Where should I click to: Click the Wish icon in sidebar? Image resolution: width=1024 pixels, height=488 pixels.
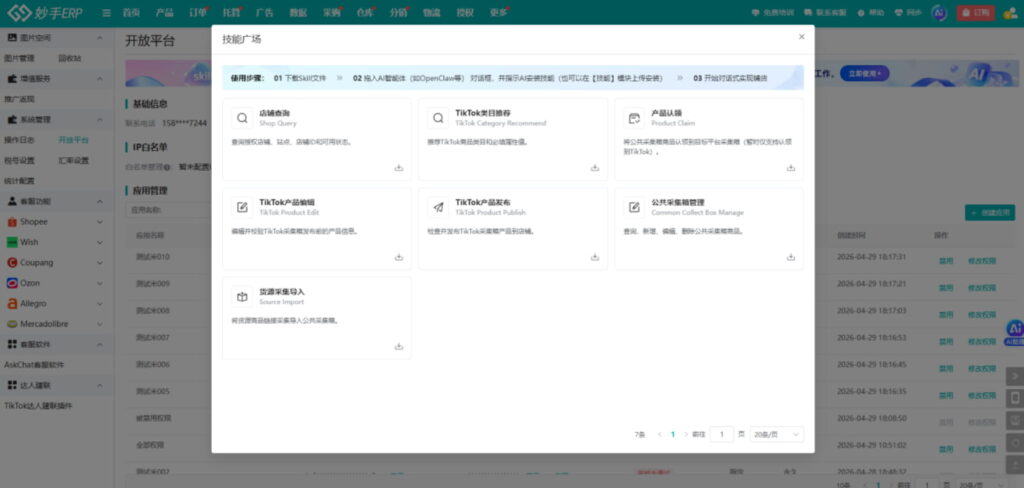[12, 242]
